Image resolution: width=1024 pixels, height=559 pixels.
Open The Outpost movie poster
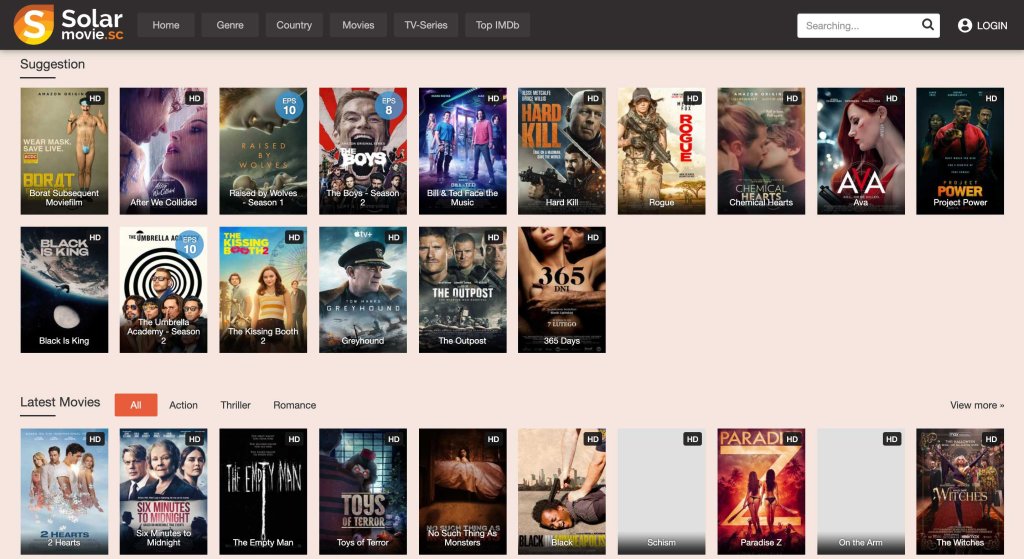[x=462, y=289]
